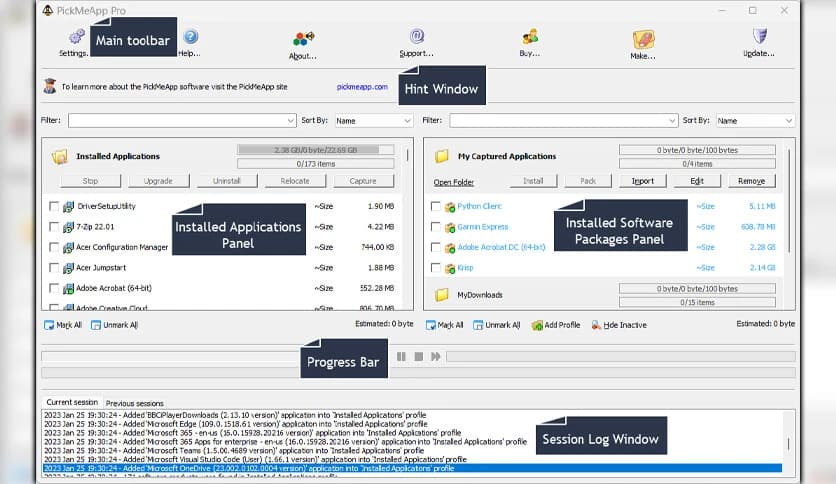Screen dimensions: 836x484
Task: Open the left Filter combo box
Action: pos(181,120)
